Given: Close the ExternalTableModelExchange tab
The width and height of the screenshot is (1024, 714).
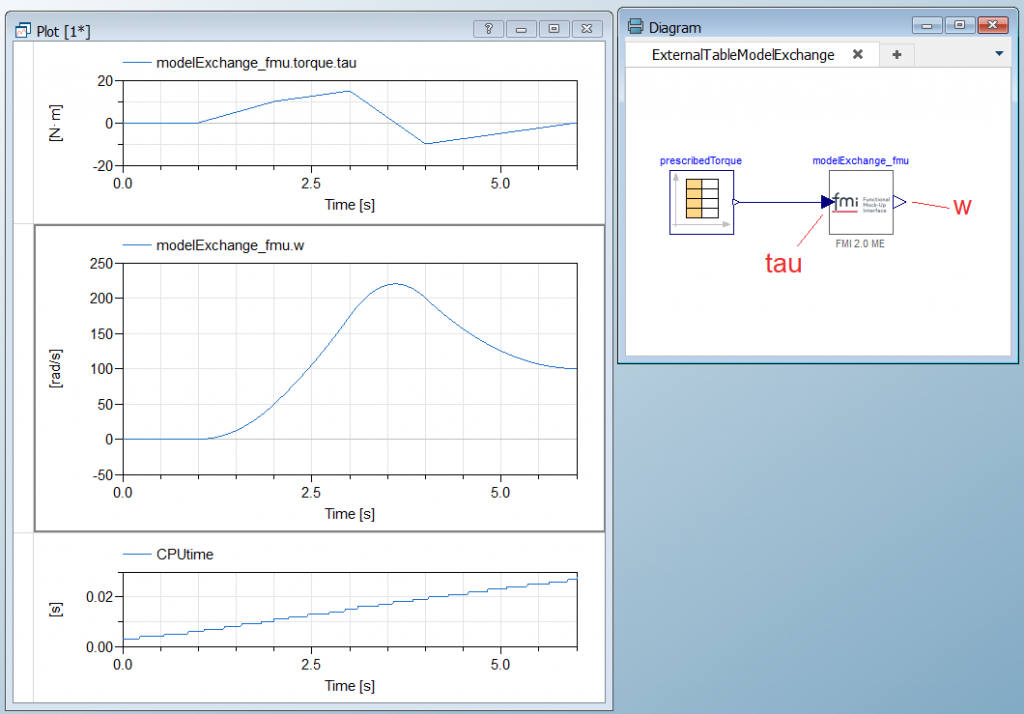Looking at the screenshot, I should click(857, 54).
